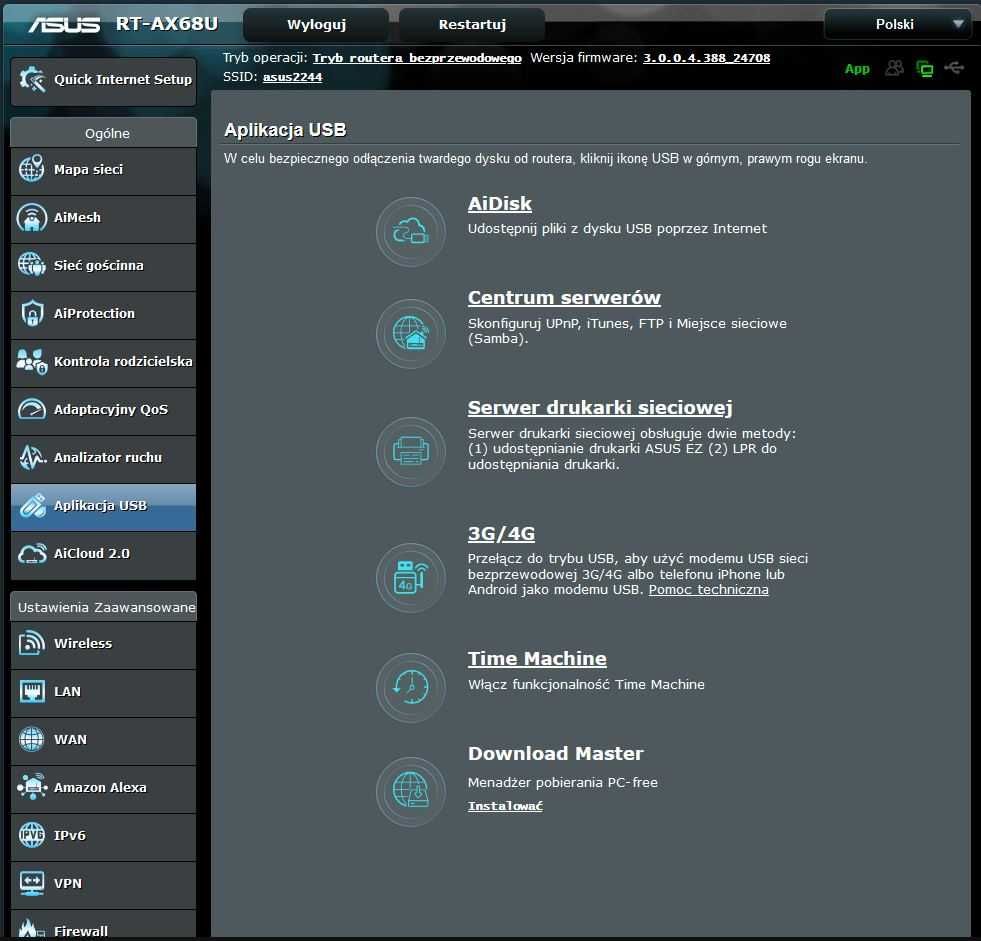981x941 pixels.
Task: Click the Pomoc techniczna link
Action: tap(708, 589)
